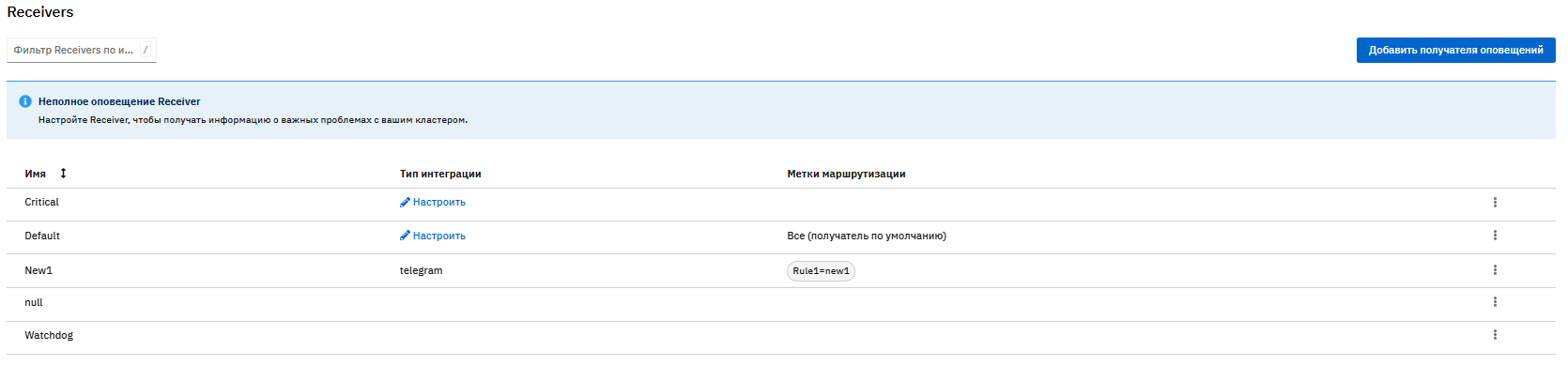This screenshot has width=1568, height=381.
Task: Select the null receiver name
Action: (34, 302)
